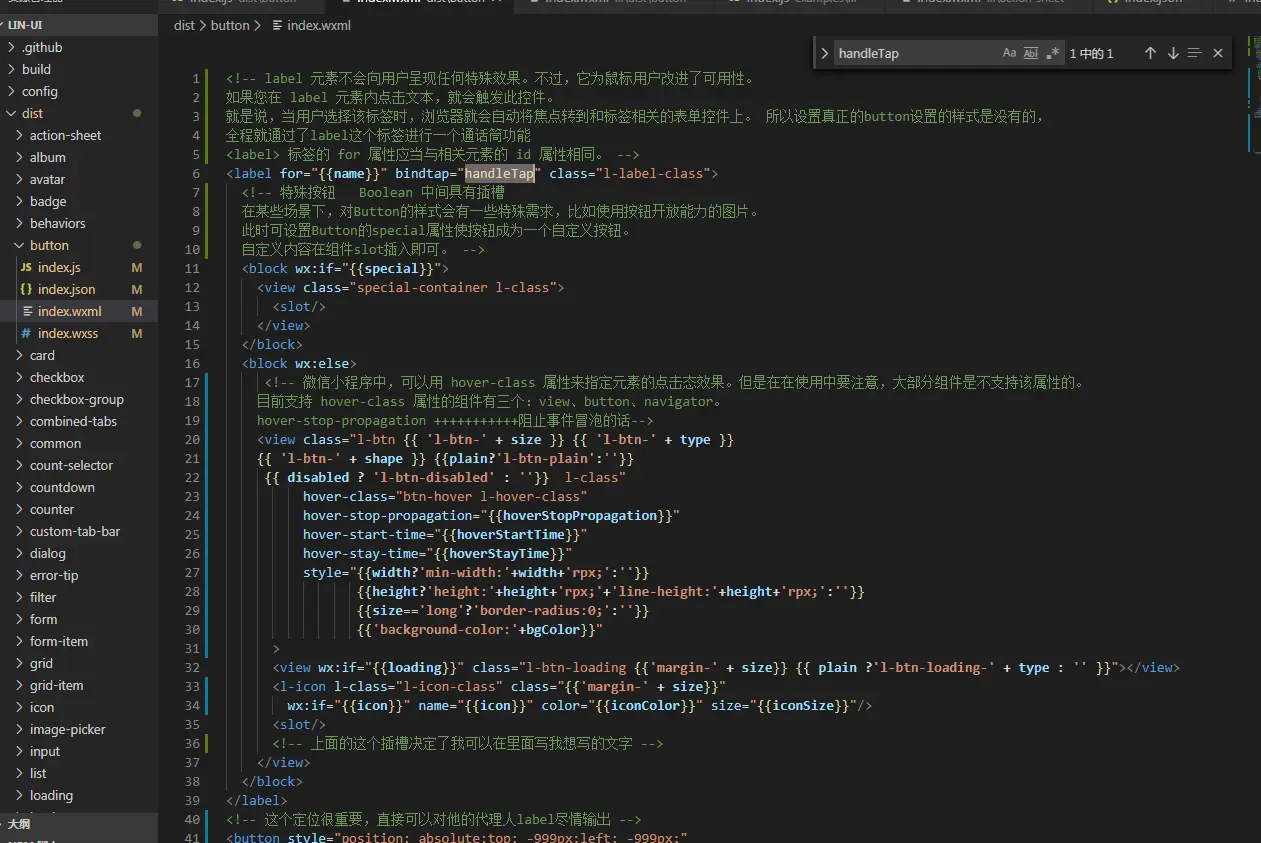Click the index.wxml breadcrumb segment
The image size is (1261, 843).
coord(319,26)
